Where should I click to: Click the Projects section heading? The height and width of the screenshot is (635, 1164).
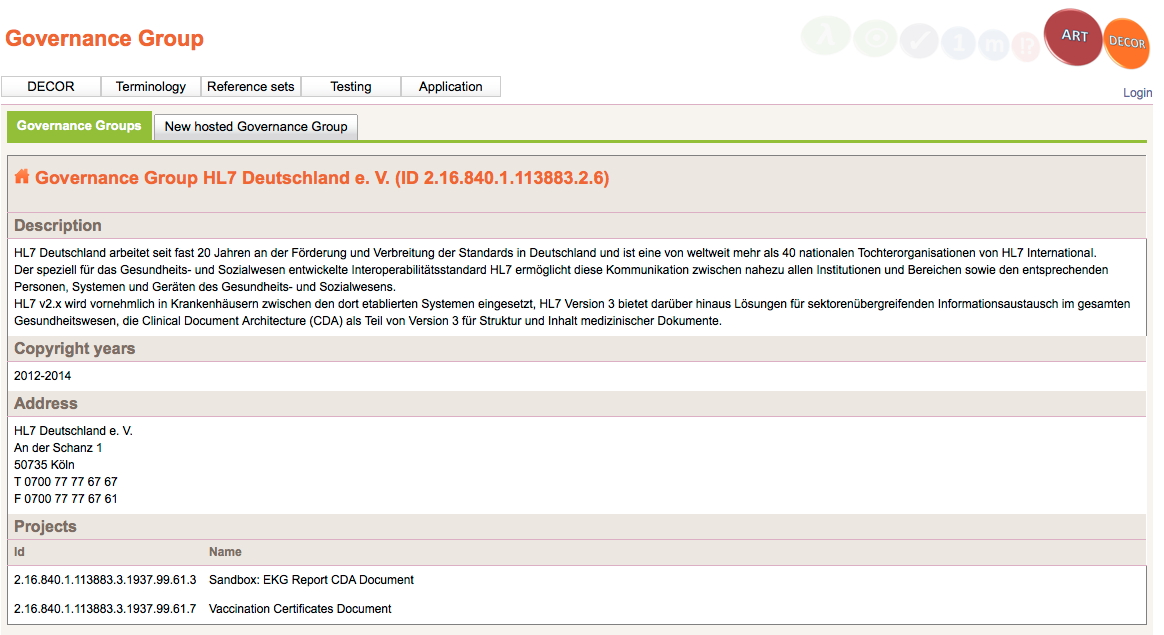(x=45, y=527)
